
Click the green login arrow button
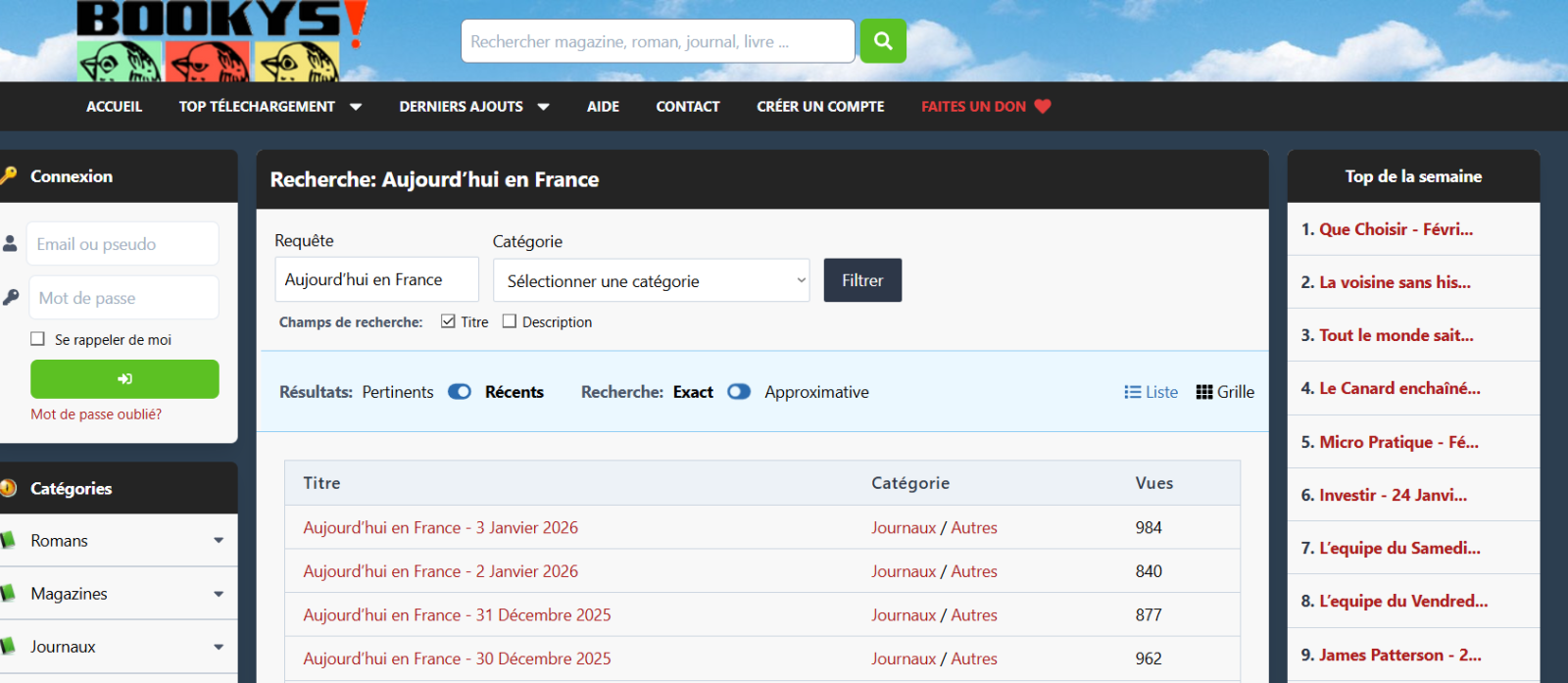(x=124, y=379)
